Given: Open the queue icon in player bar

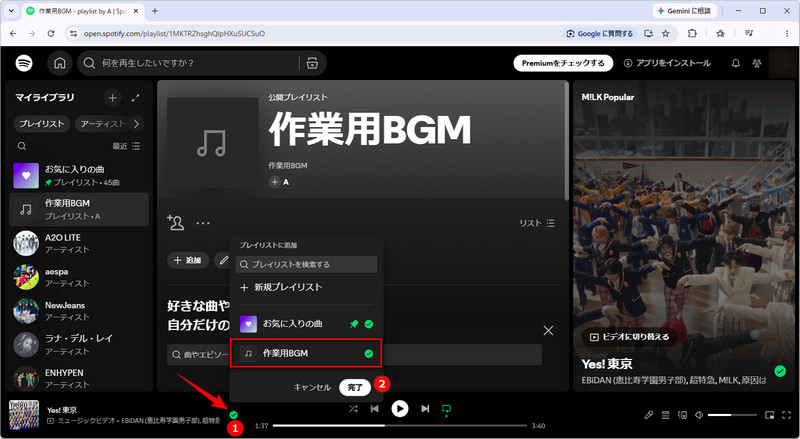Looking at the screenshot, I should pyautogui.click(x=665, y=415).
